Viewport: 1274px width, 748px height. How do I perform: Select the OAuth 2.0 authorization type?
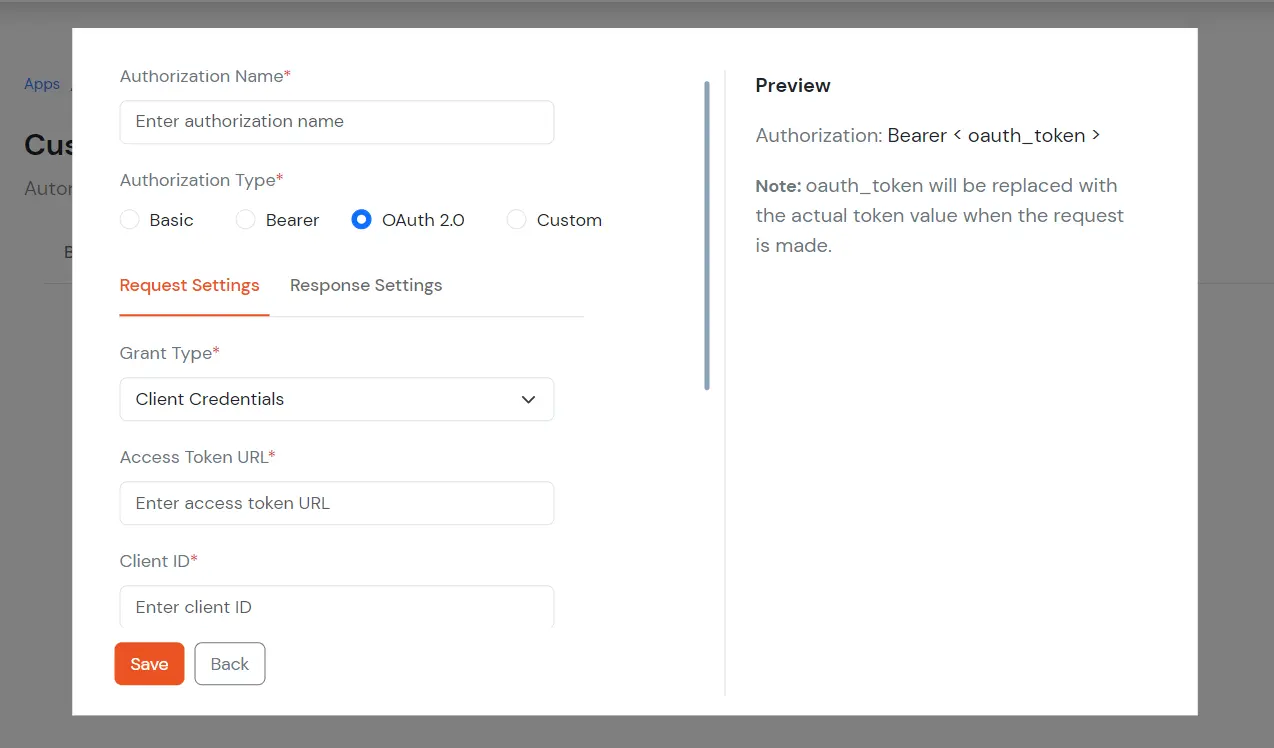[361, 220]
